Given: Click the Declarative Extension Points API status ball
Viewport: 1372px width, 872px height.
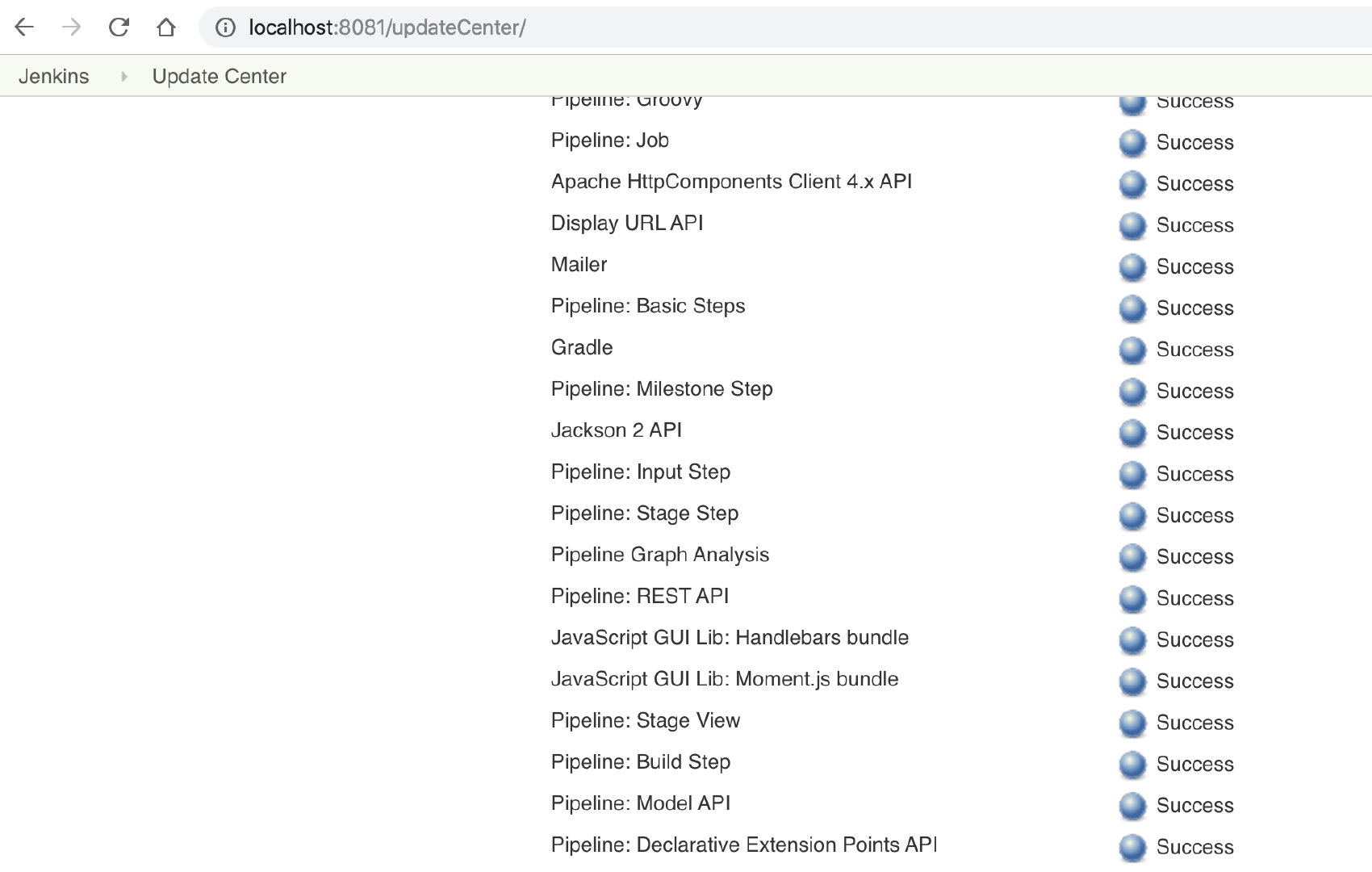Looking at the screenshot, I should coord(1132,847).
